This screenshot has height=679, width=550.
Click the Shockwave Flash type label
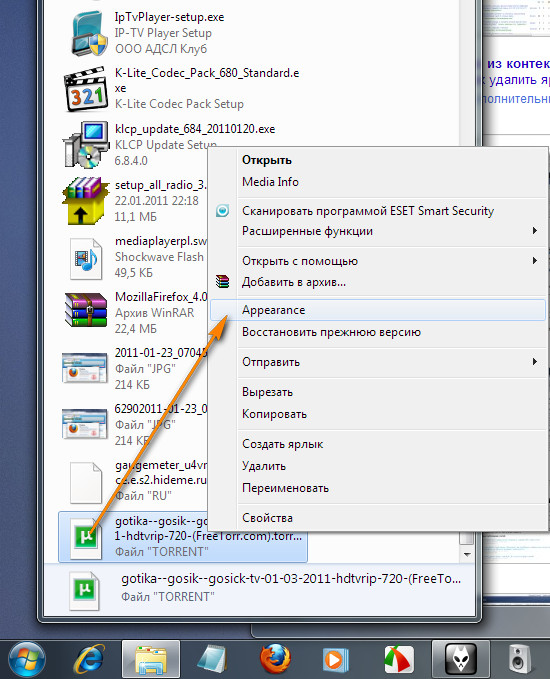pos(159,257)
